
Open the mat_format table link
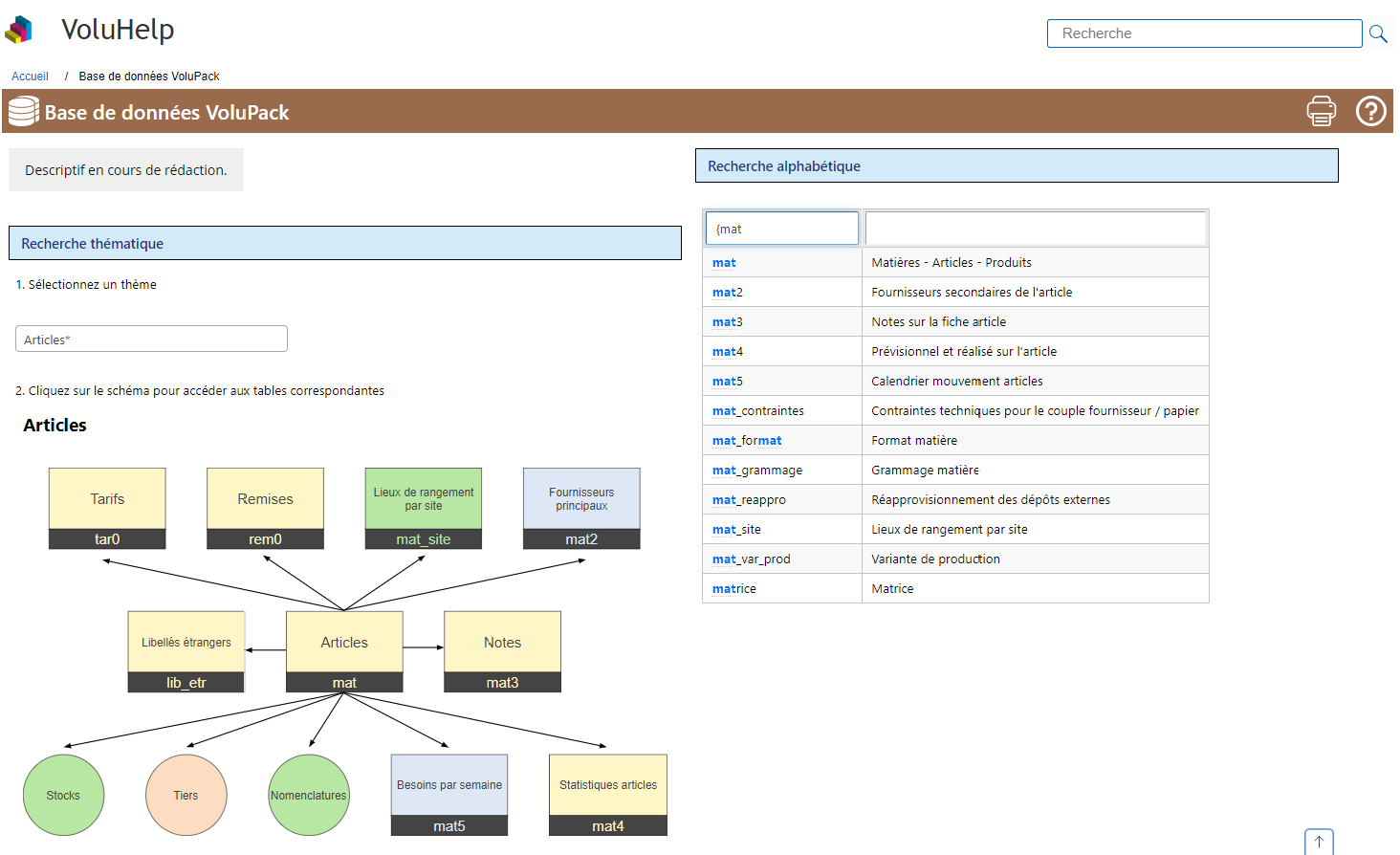click(x=747, y=441)
